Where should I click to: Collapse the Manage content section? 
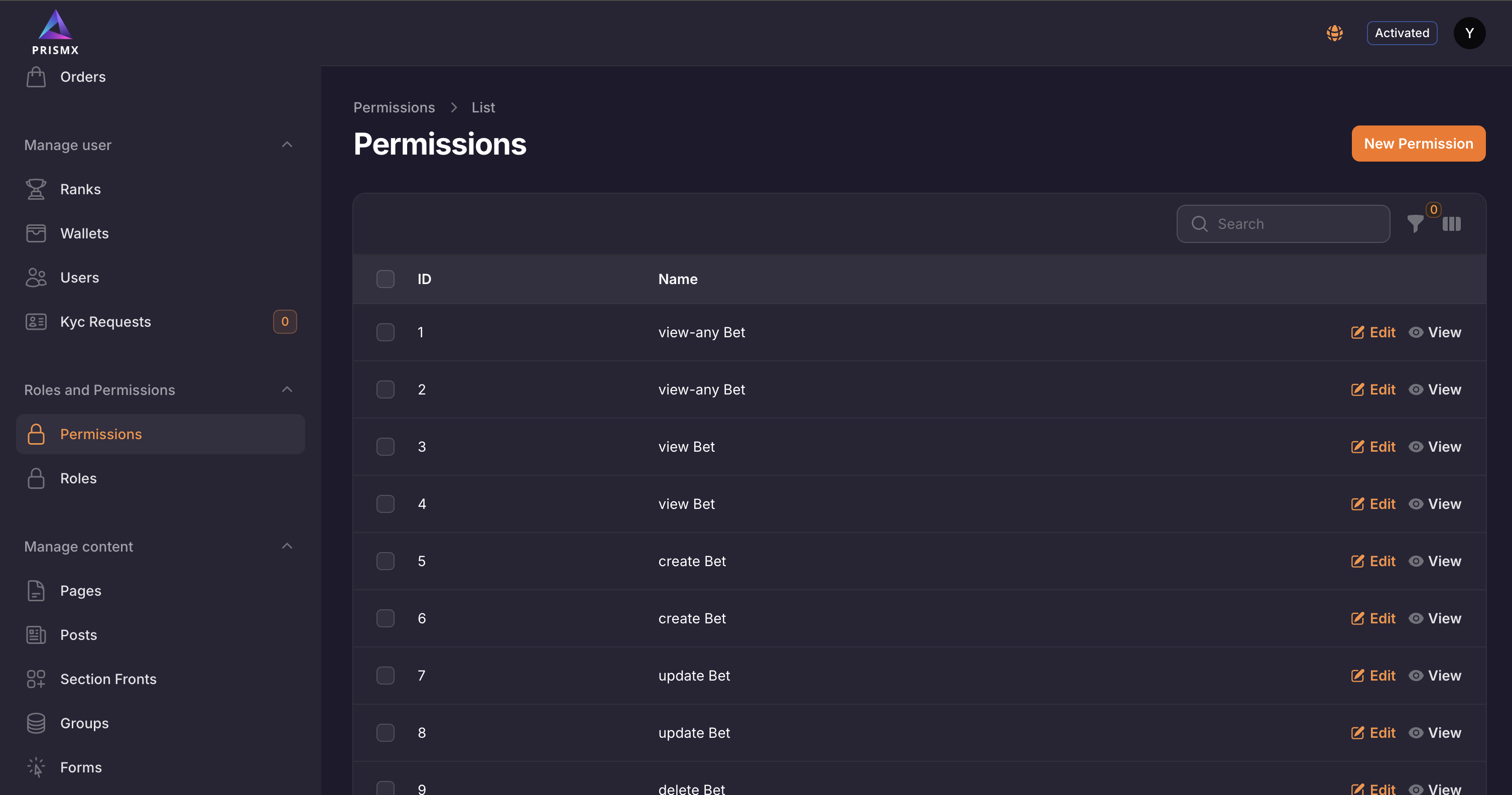[x=287, y=546]
